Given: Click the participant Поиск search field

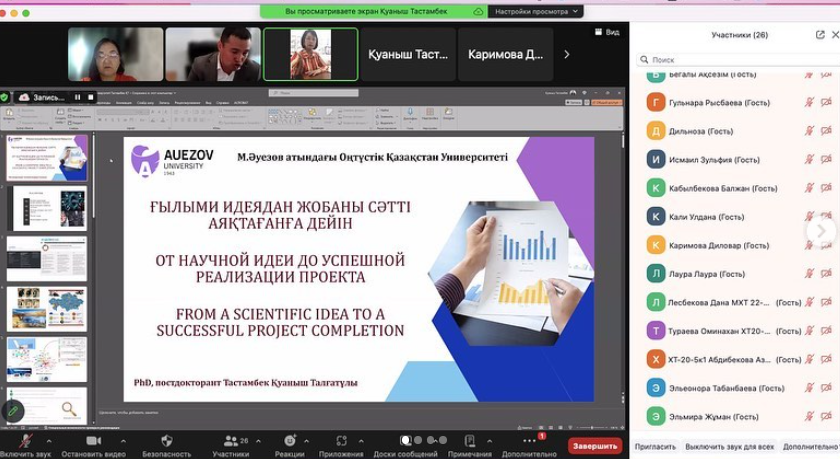Looking at the screenshot, I should click(x=735, y=60).
